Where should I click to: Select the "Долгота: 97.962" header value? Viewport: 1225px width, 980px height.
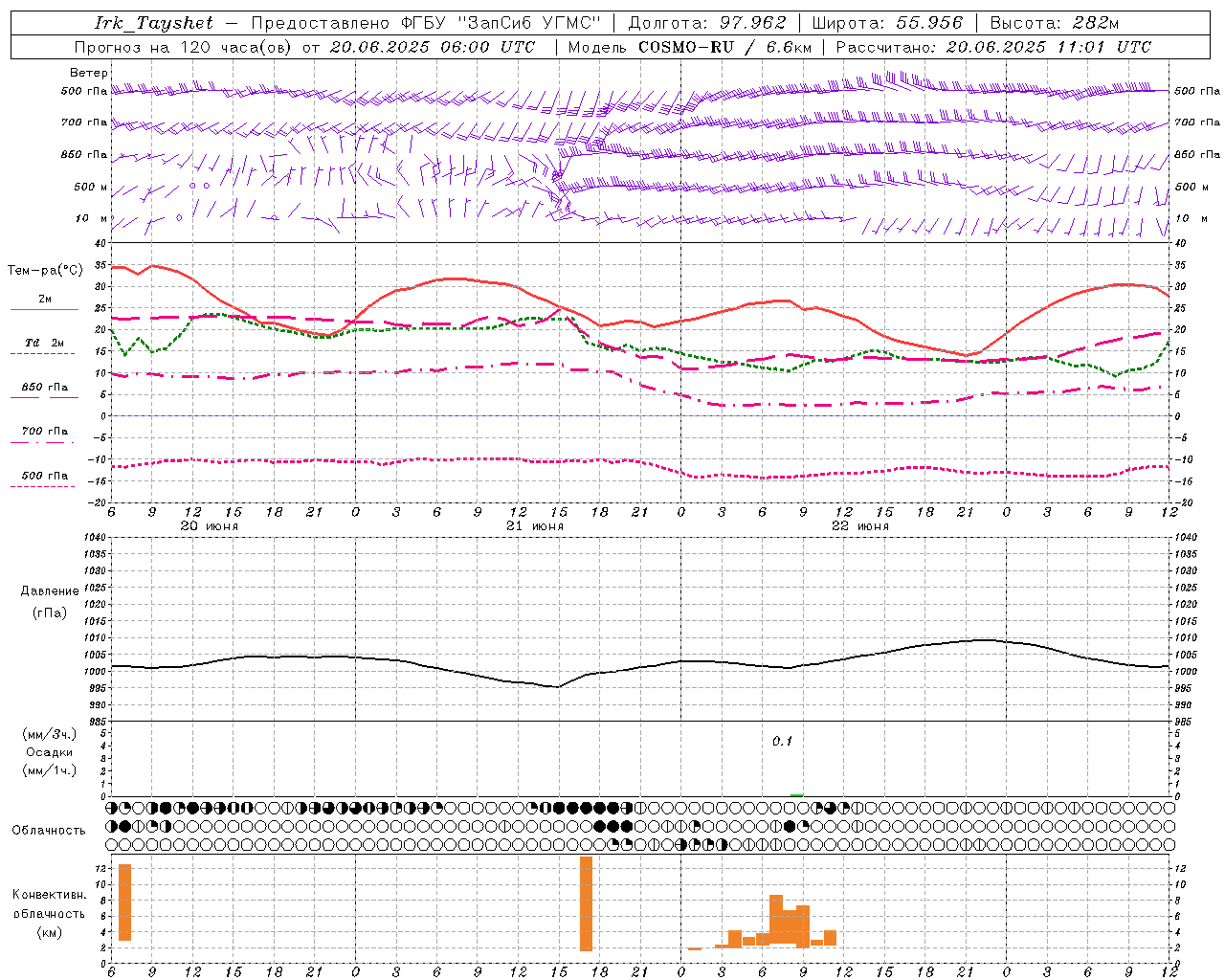[x=707, y=23]
